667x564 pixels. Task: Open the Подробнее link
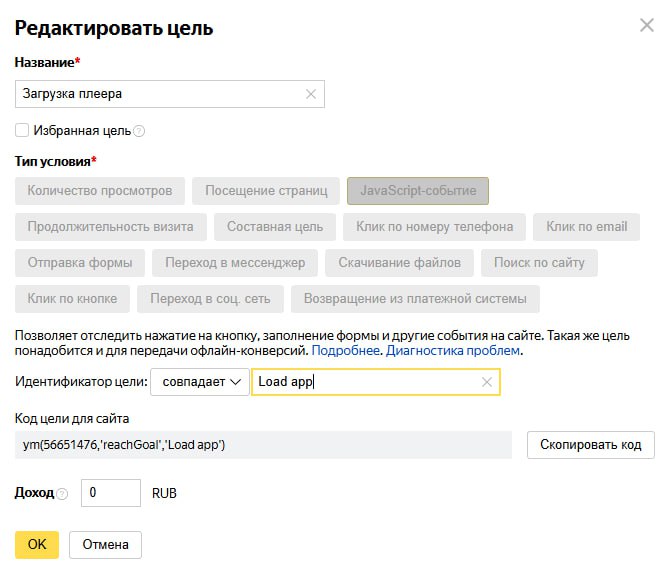click(346, 351)
